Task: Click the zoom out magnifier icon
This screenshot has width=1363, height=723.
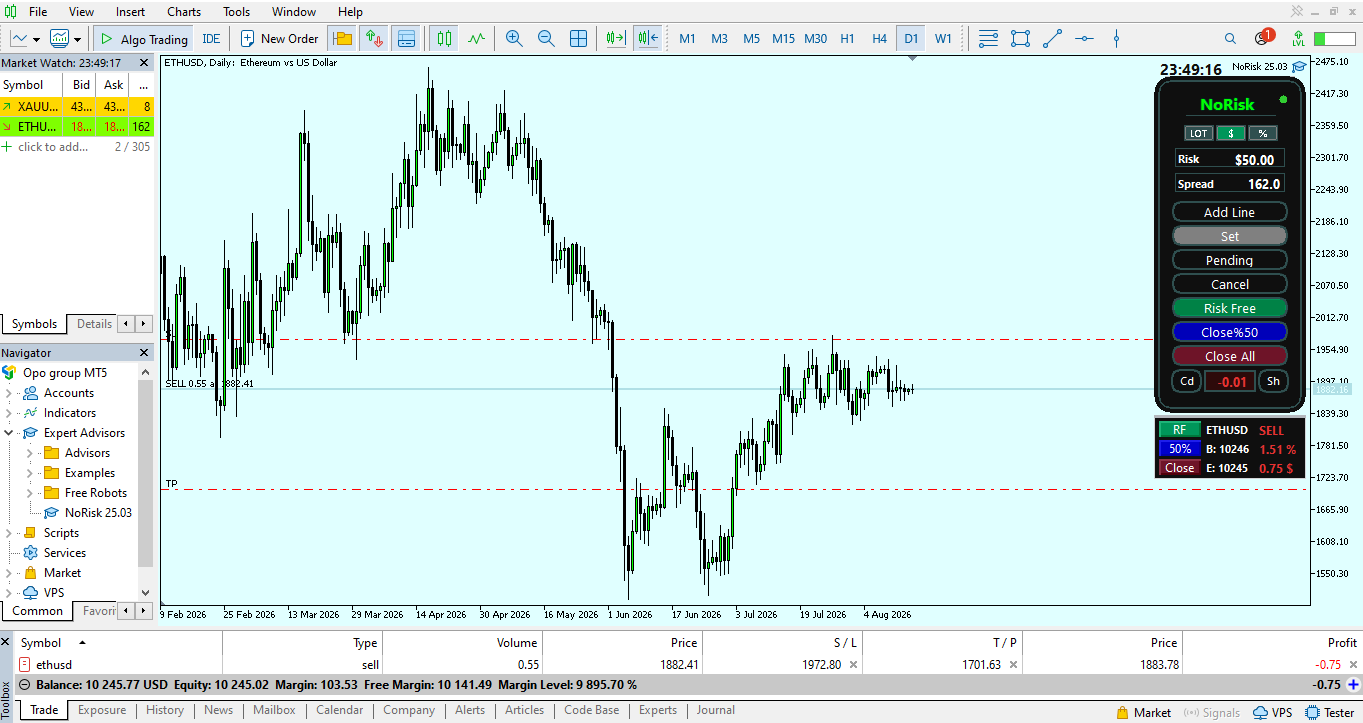Action: [x=546, y=39]
